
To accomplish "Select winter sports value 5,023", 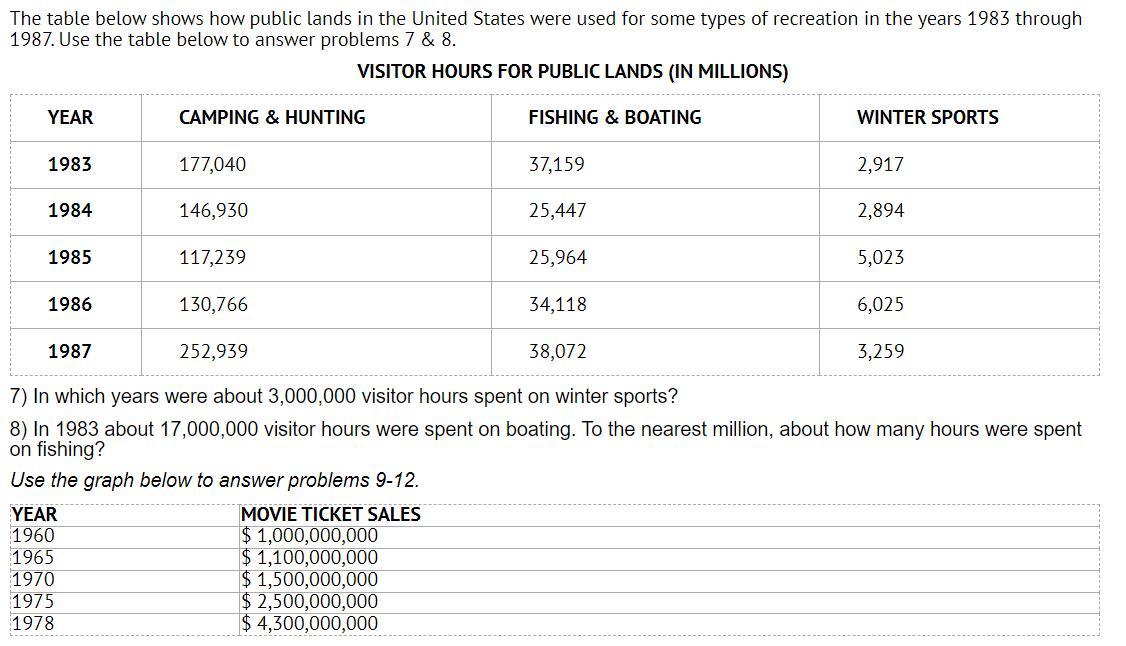I will (x=880, y=258).
